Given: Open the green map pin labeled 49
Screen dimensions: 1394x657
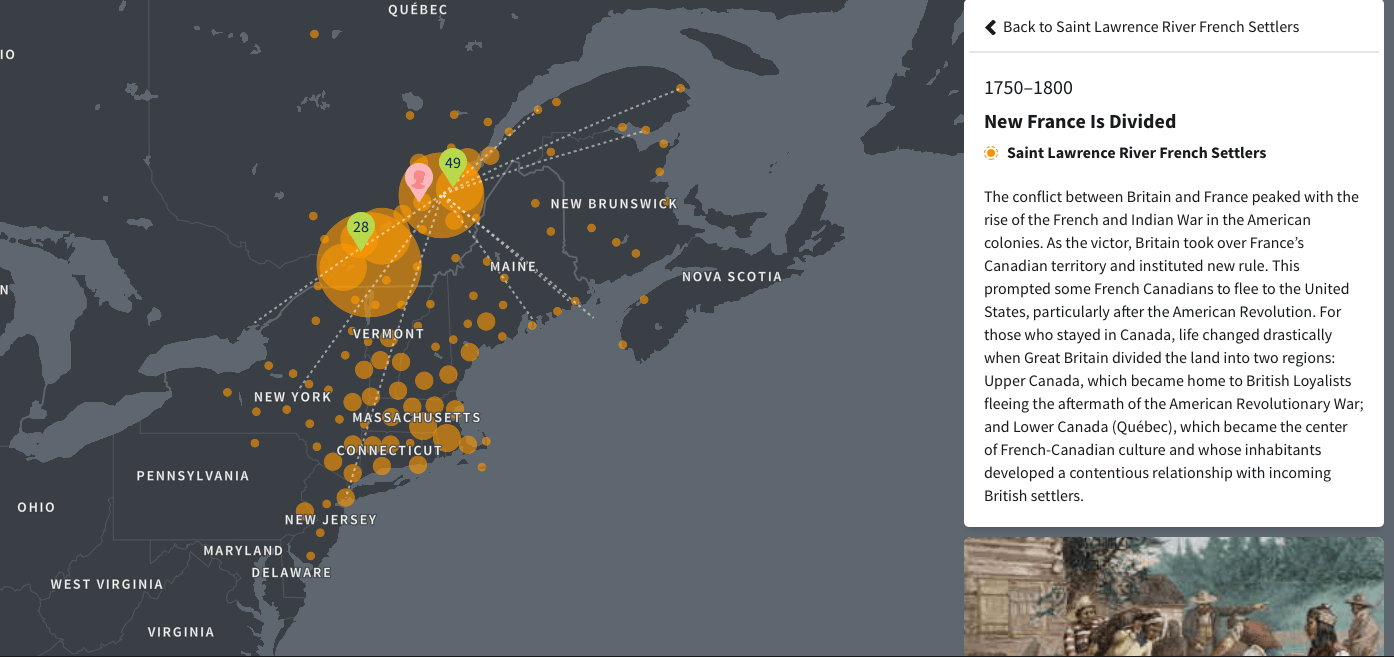Looking at the screenshot, I should (x=453, y=165).
